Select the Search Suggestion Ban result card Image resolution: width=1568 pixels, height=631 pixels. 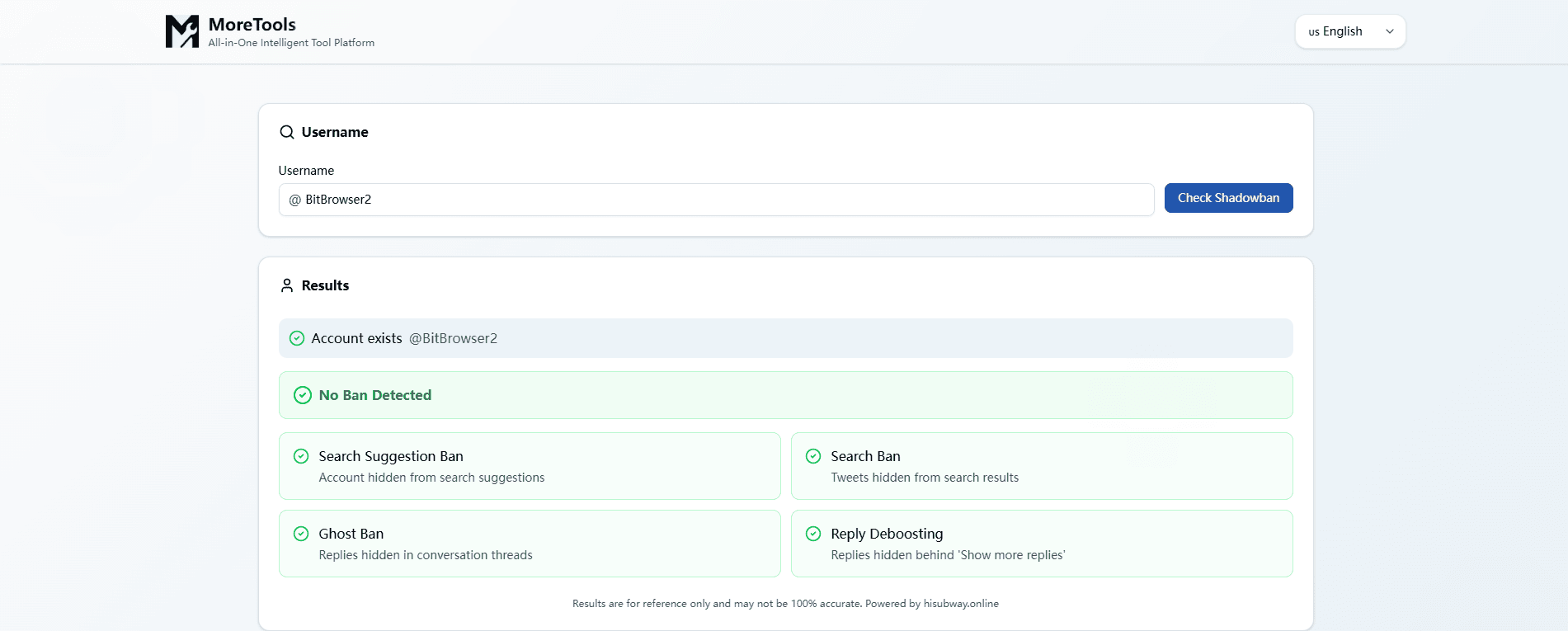(530, 466)
